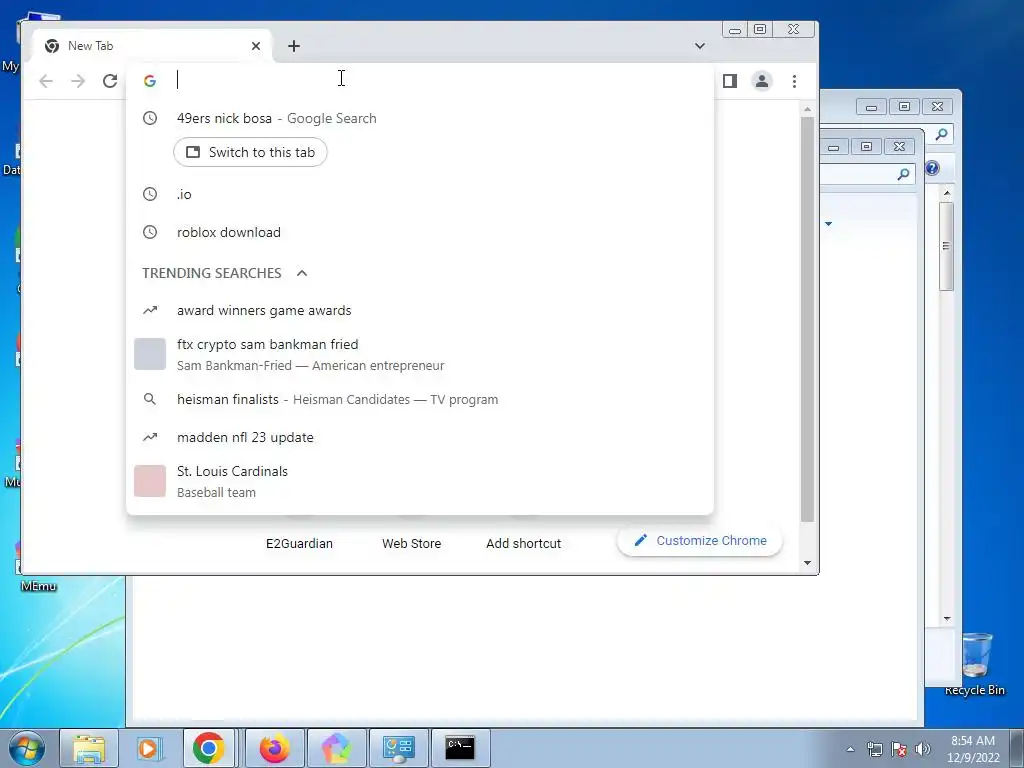The height and width of the screenshot is (768, 1024).
Task: Click the Chrome taskbar icon
Action: click(x=208, y=748)
